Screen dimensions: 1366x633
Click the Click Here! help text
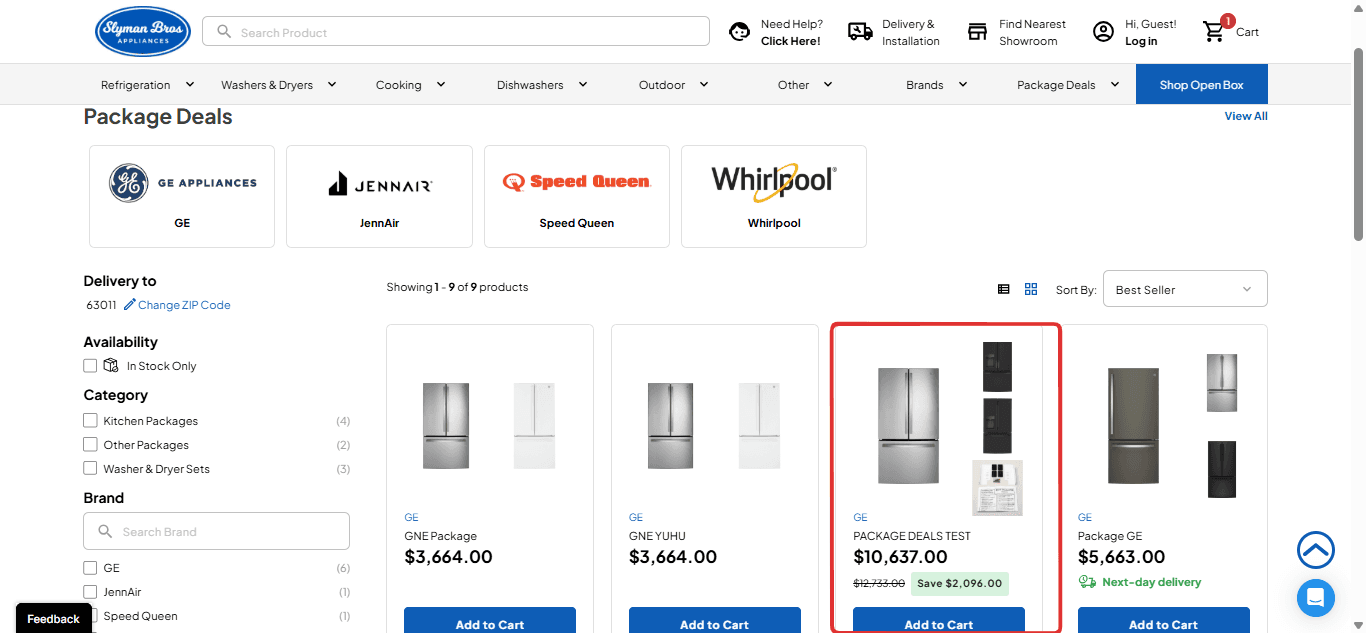(x=791, y=41)
